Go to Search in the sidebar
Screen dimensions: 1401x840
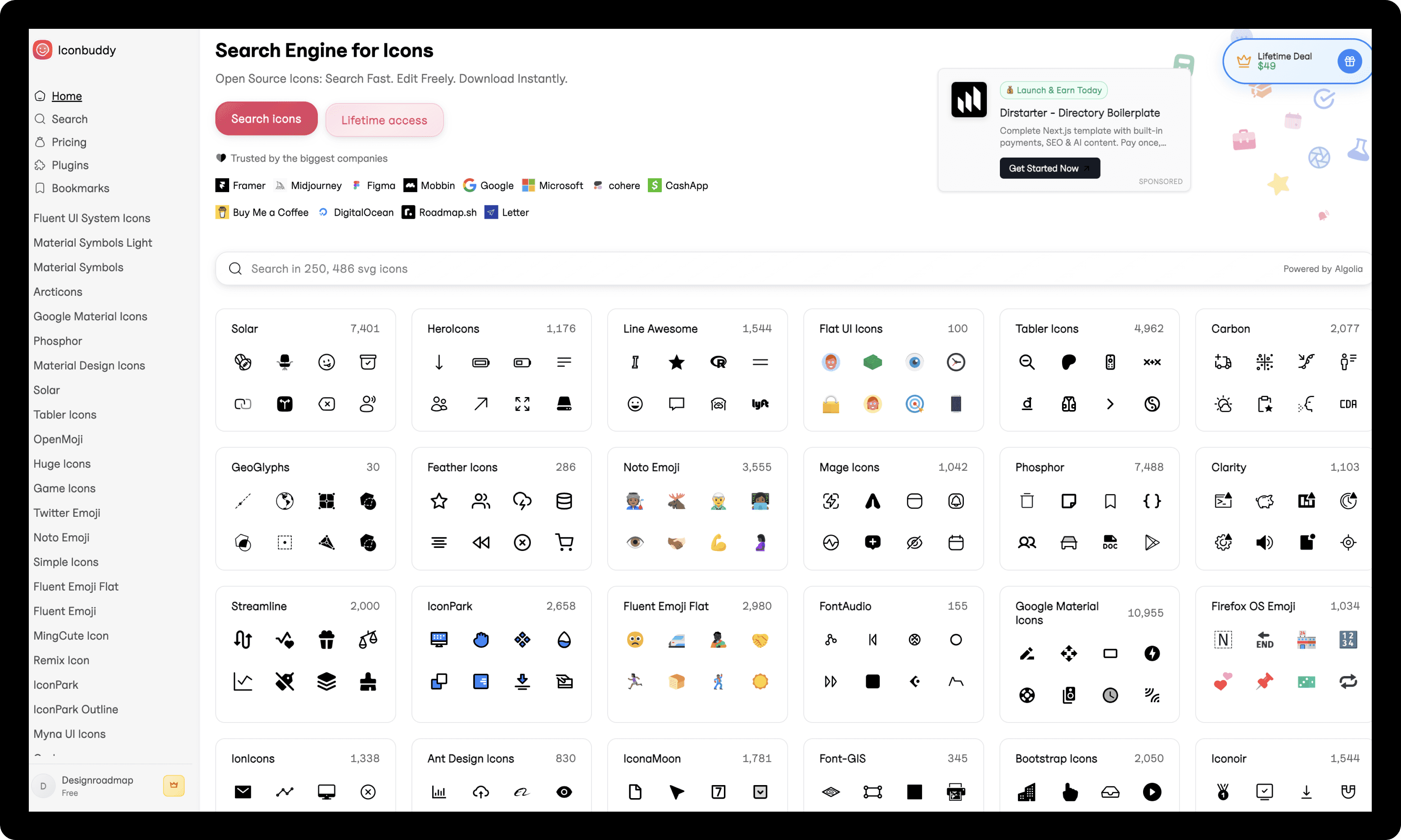point(69,119)
